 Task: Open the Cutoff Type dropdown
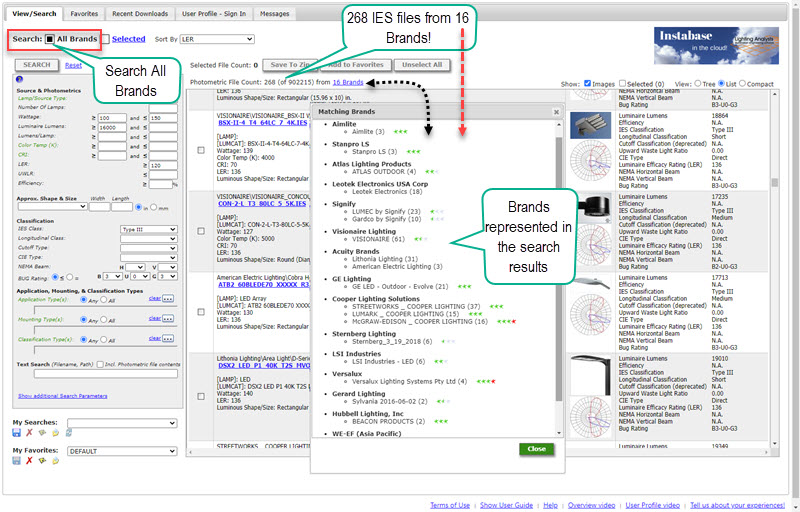click(148, 248)
